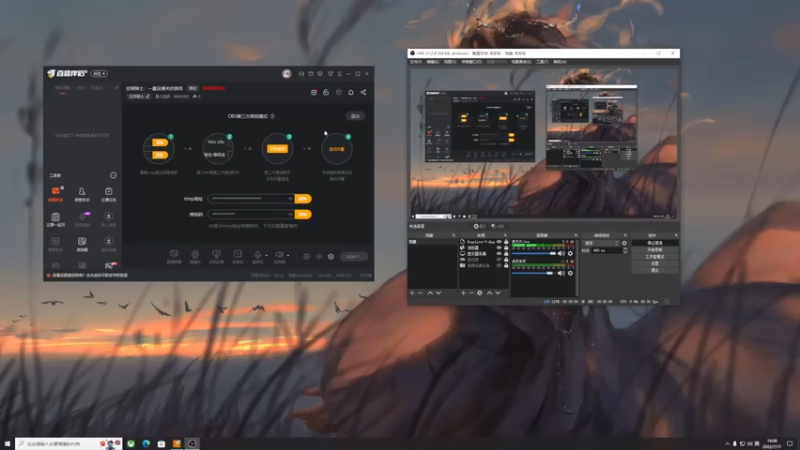Open dock options icon on OBS controls panel header
The height and width of the screenshot is (450, 800).
coord(676,236)
